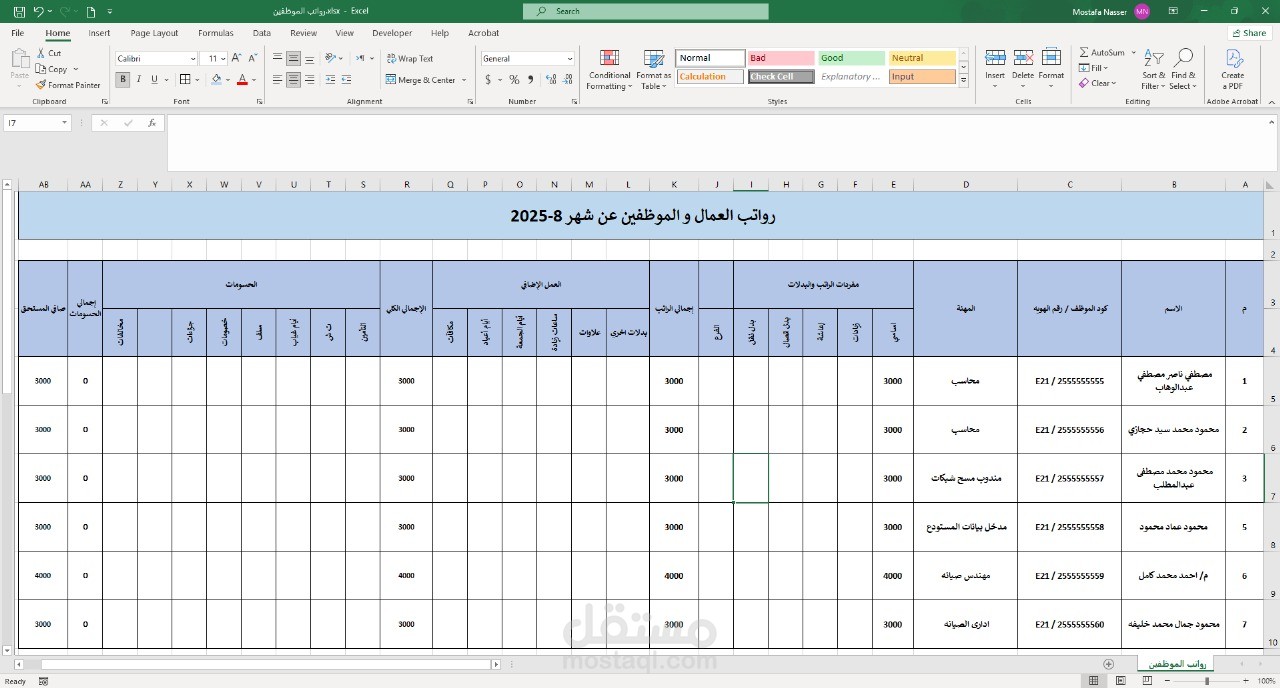
Task: Click in the Search box
Action: [646, 11]
